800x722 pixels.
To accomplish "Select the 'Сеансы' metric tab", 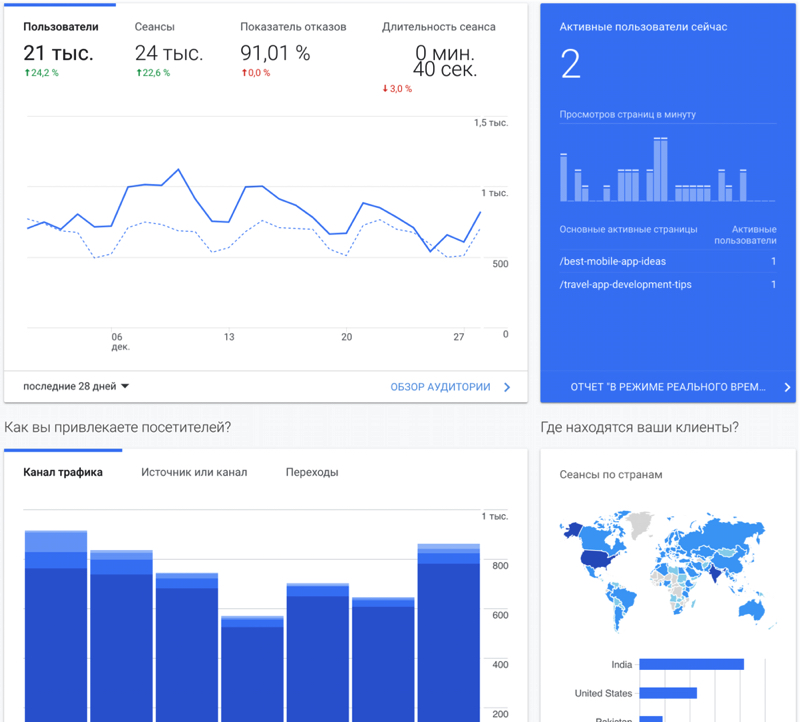I will (x=154, y=27).
